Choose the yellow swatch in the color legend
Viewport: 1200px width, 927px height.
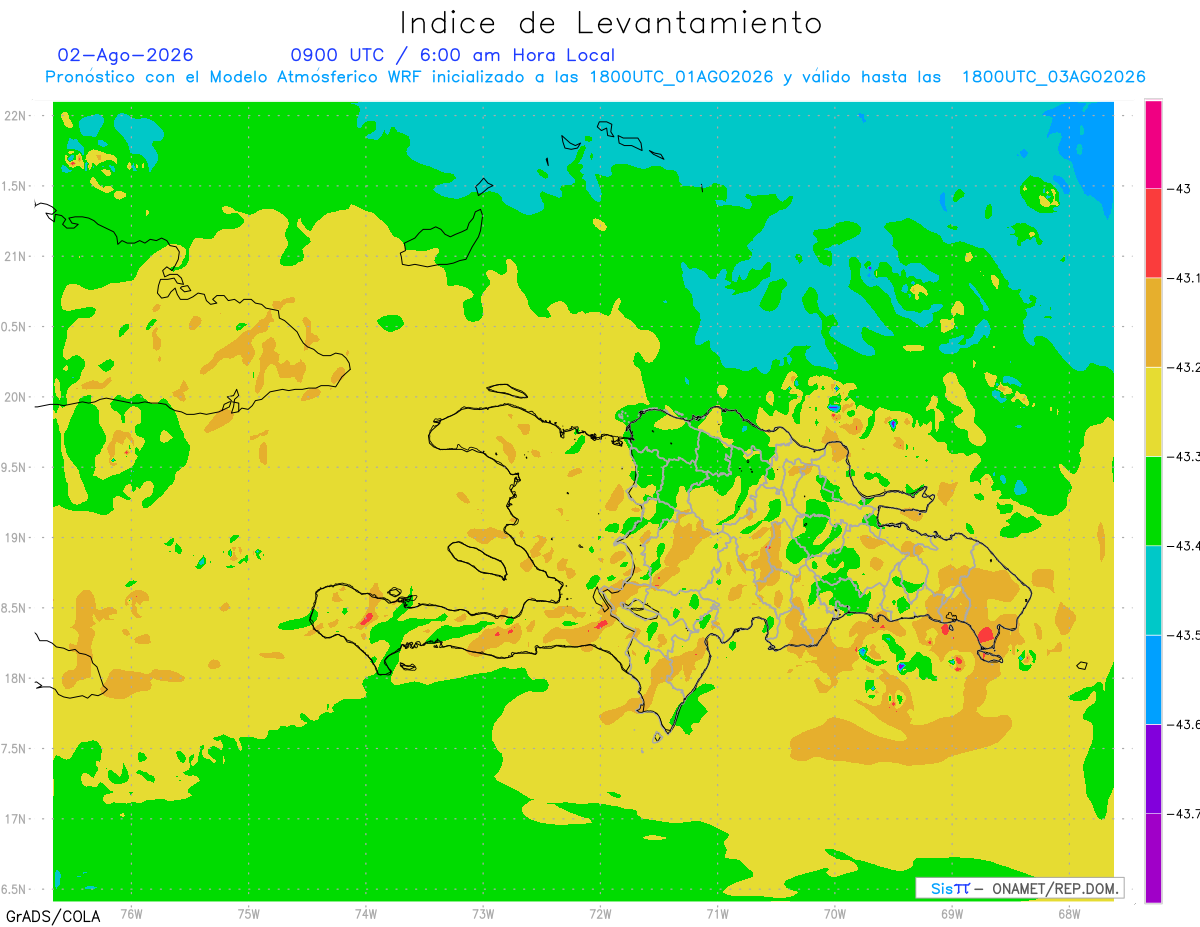[x=1153, y=411]
